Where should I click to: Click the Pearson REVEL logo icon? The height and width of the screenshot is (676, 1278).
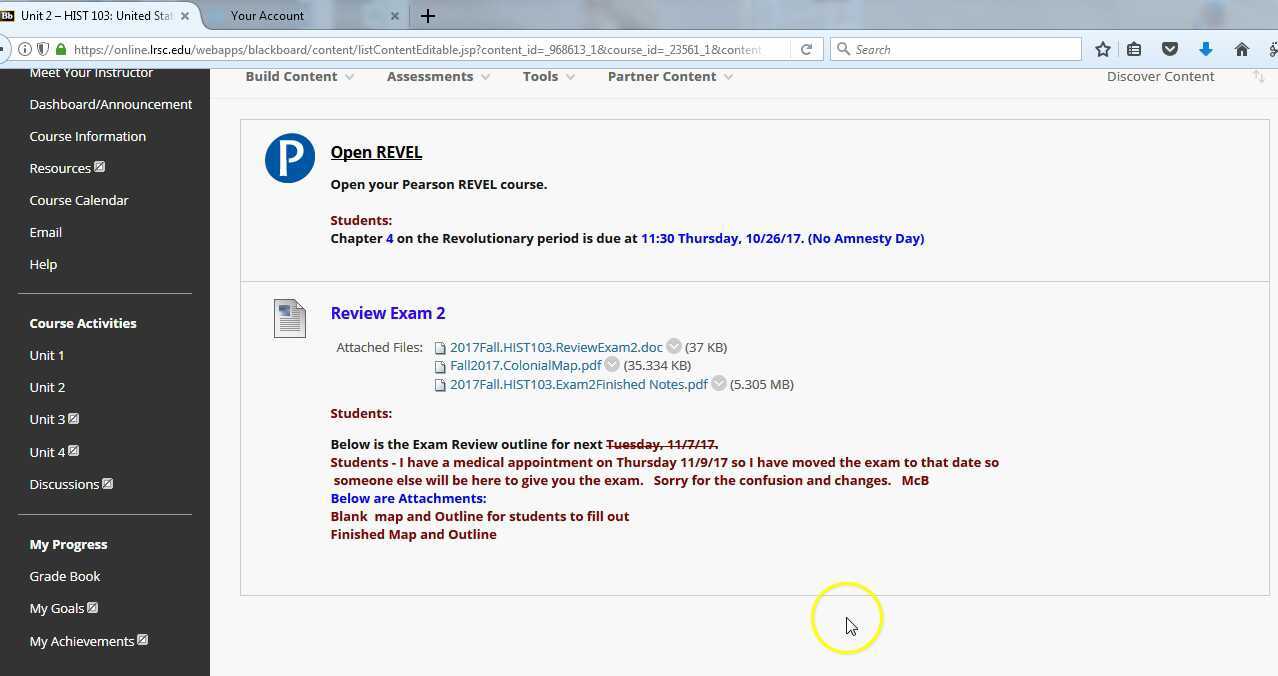click(290, 158)
